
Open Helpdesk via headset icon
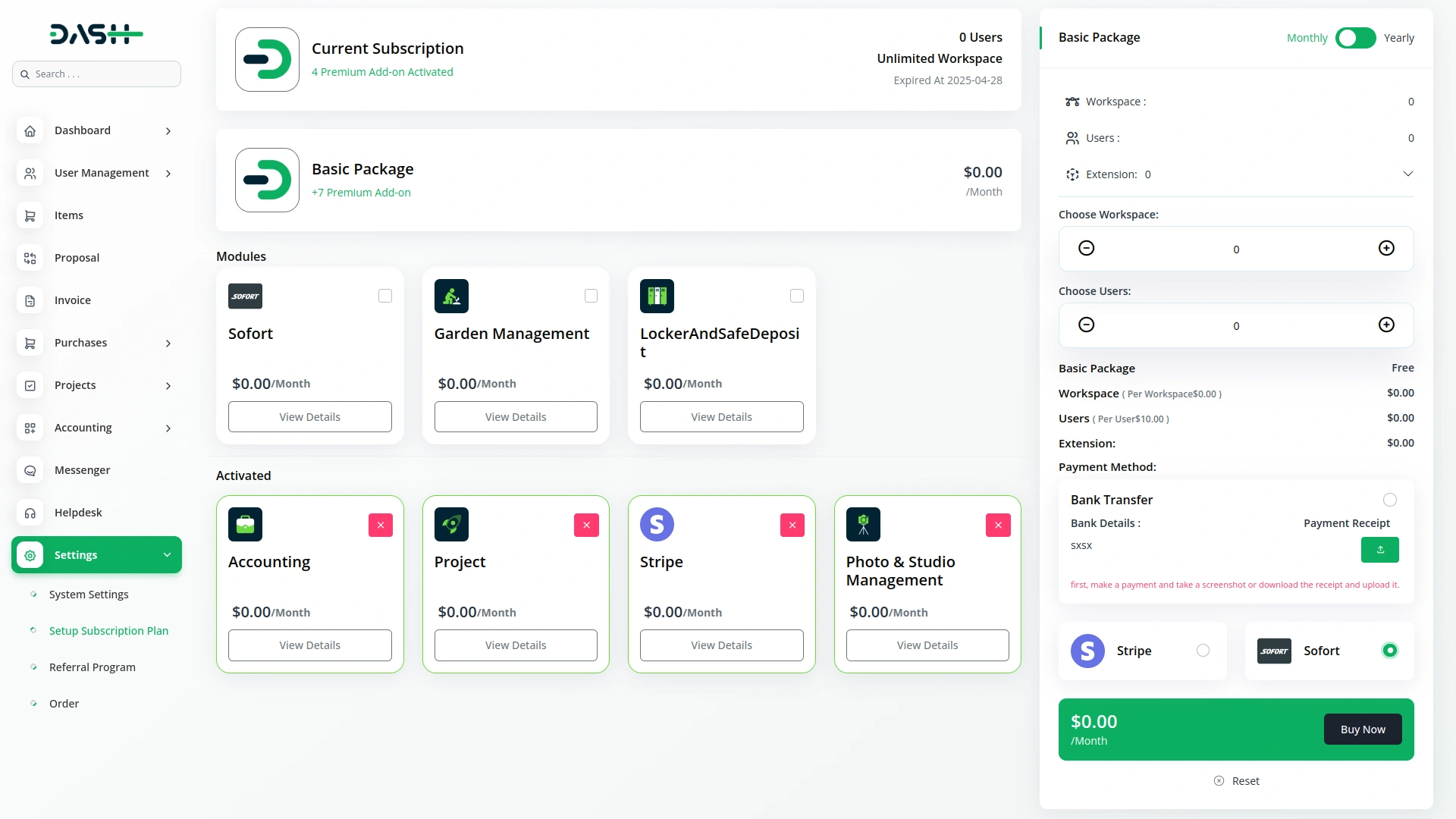coord(30,513)
